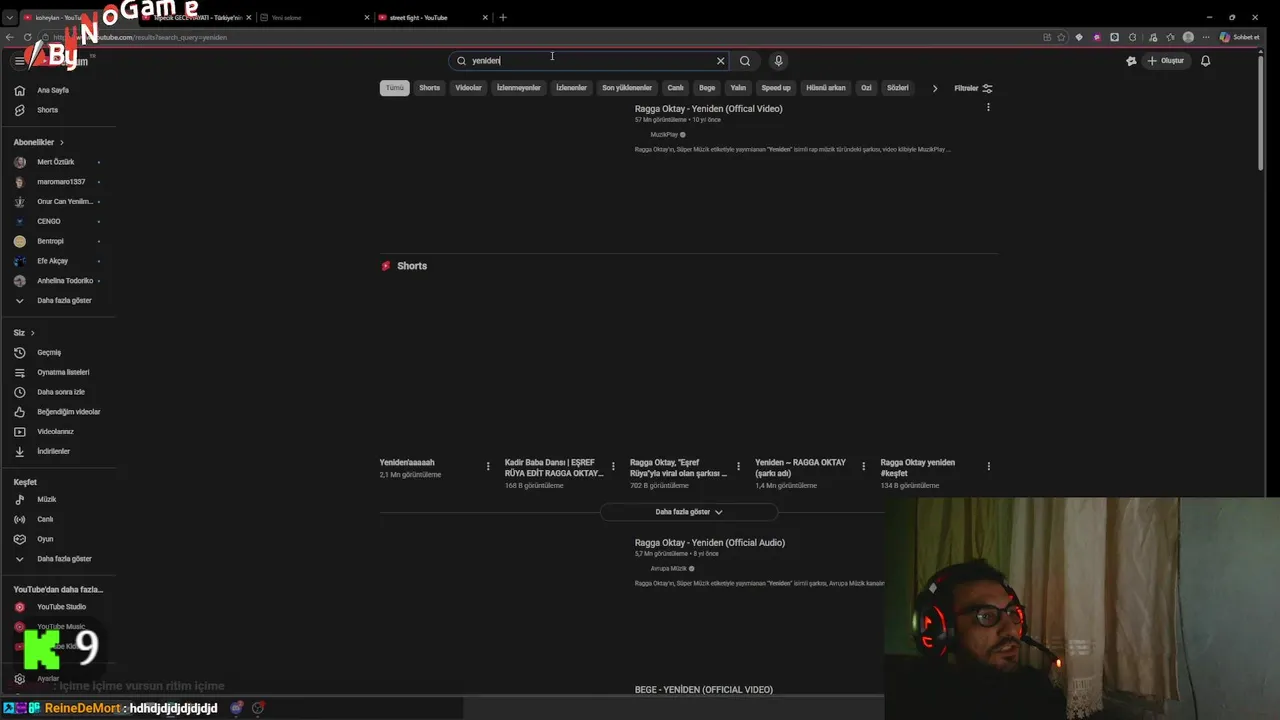Select the Shorts filter chip
This screenshot has height=720, width=1280.
[430, 88]
